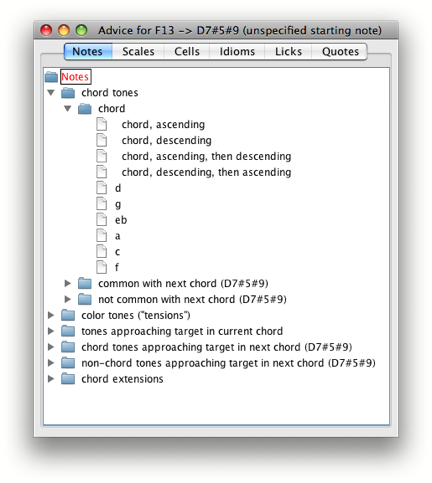Click the document icon beside 'chord, descending'
The height and width of the screenshot is (483, 432).
[102, 140]
